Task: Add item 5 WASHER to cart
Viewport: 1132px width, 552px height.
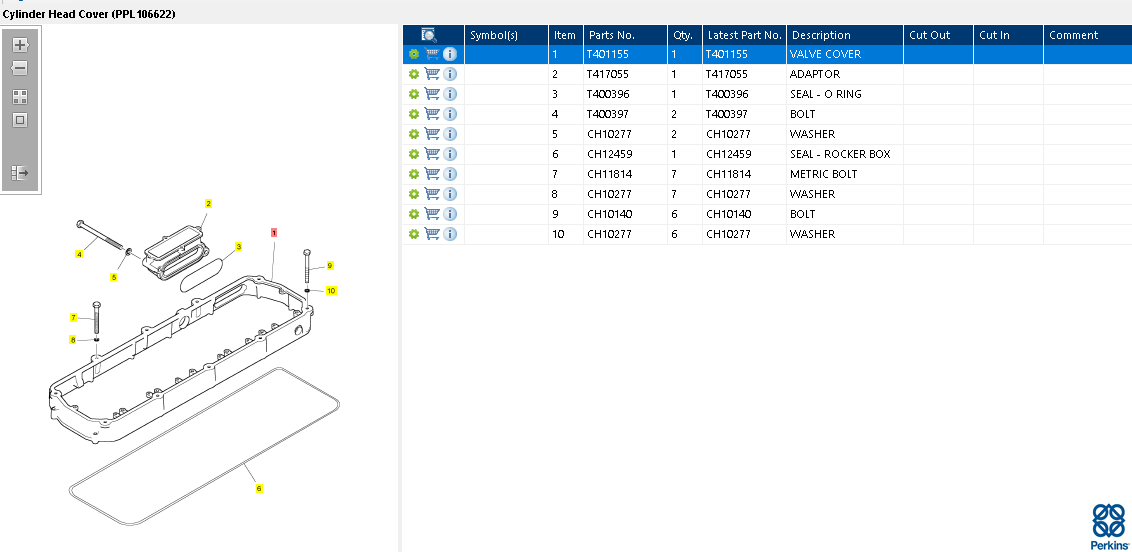Action: [x=432, y=133]
